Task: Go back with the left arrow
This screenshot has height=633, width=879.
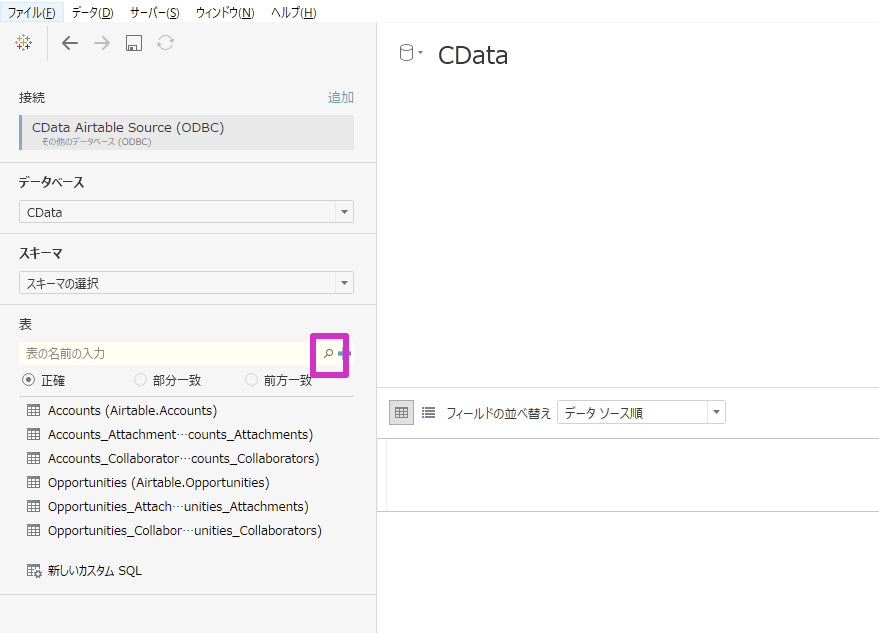Action: tap(70, 43)
